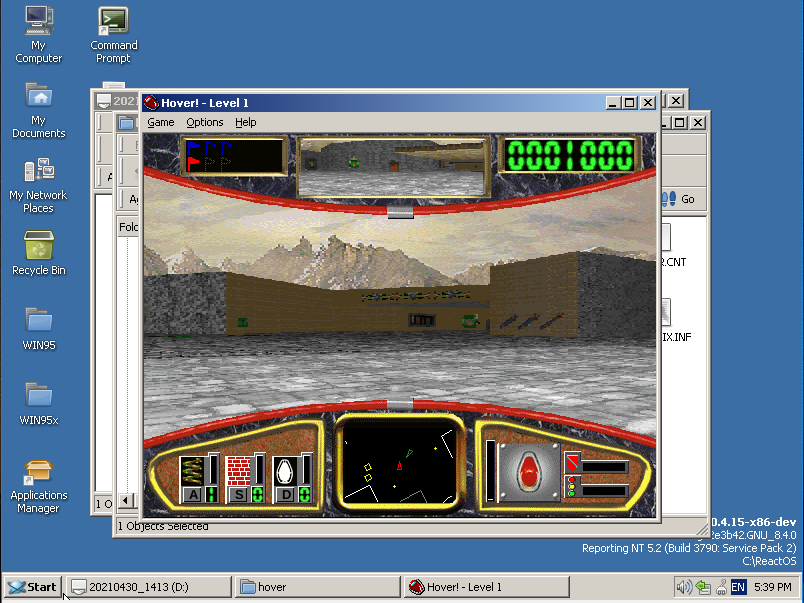804x603 pixels.
Task: Close the hover explorer window behind
Action: coord(698,123)
